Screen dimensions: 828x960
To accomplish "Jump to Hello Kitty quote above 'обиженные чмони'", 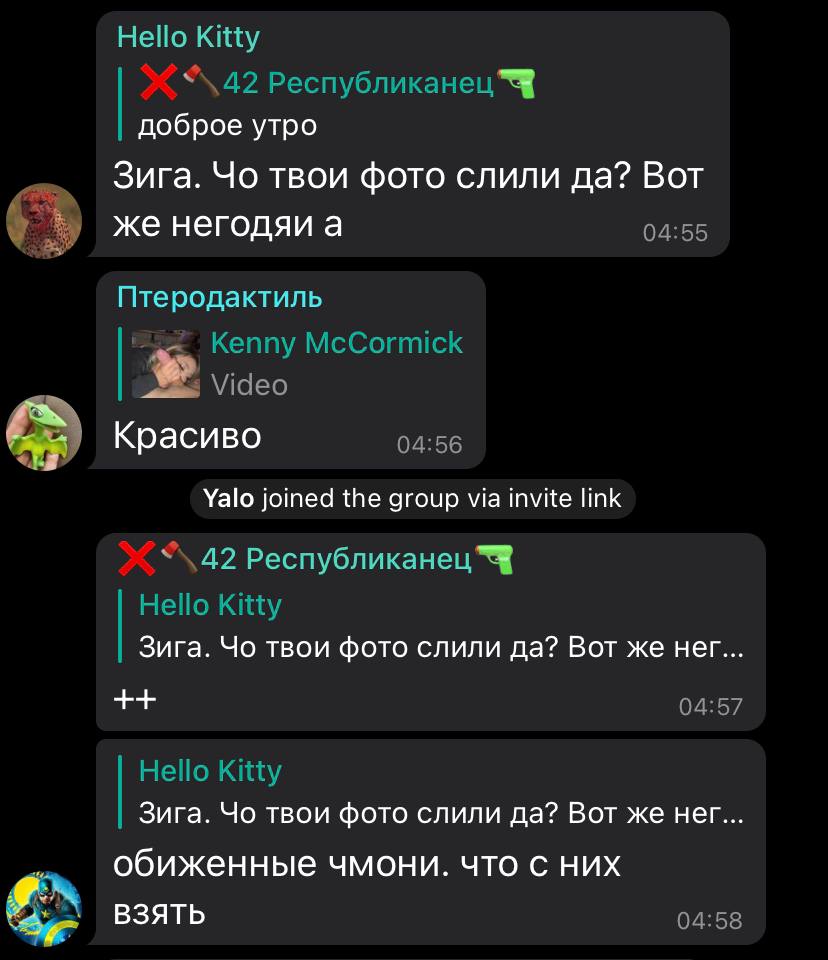I will click(431, 792).
